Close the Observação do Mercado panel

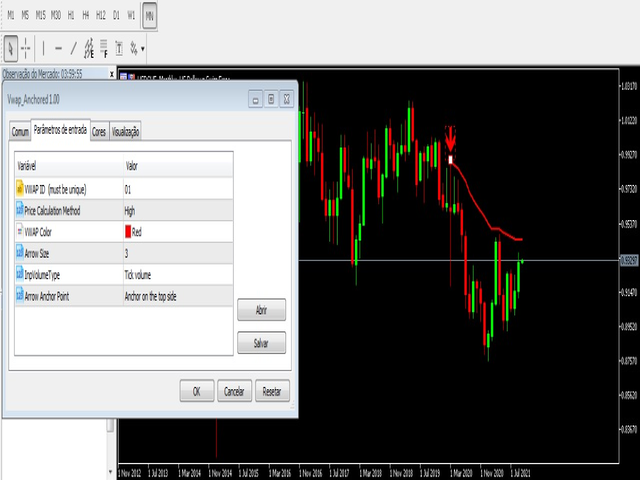[111, 74]
